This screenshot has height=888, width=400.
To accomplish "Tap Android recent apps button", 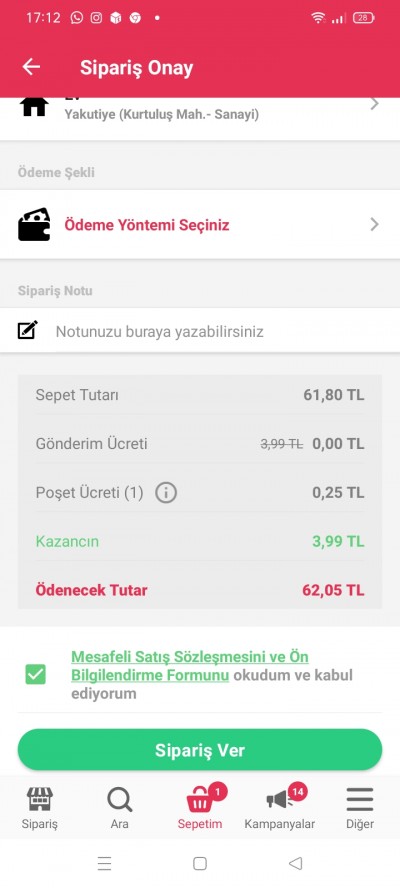I will (104, 863).
